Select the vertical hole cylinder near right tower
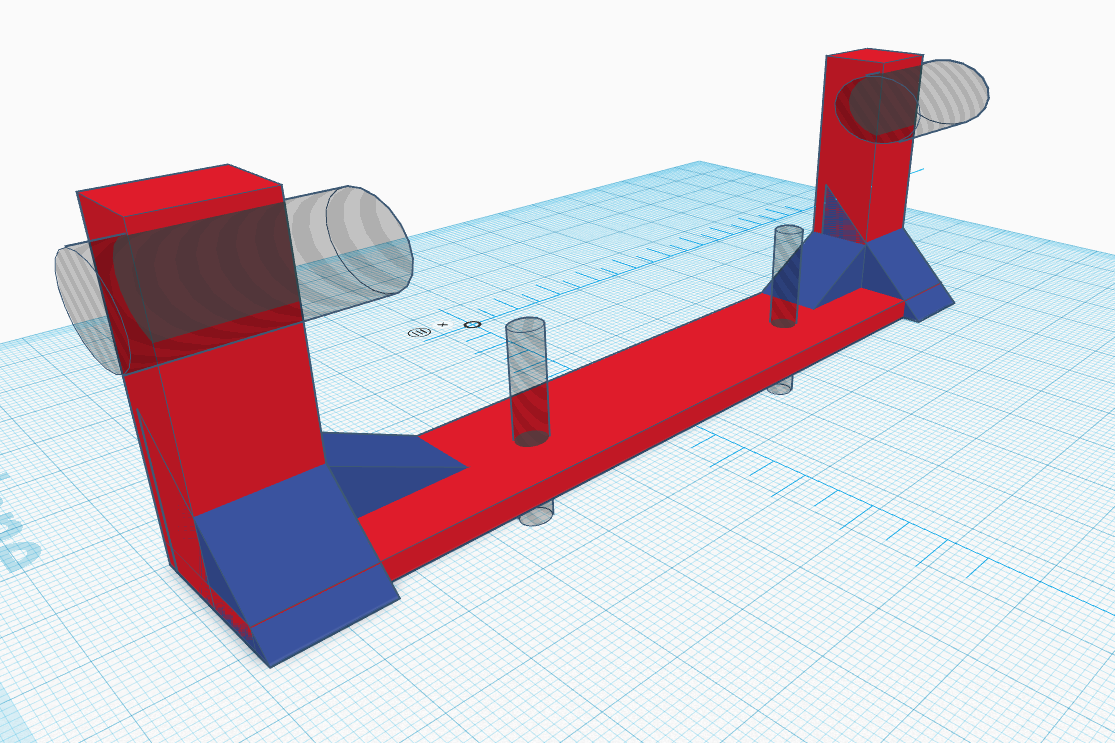Viewport: 1115px width, 743px height. tap(786, 276)
